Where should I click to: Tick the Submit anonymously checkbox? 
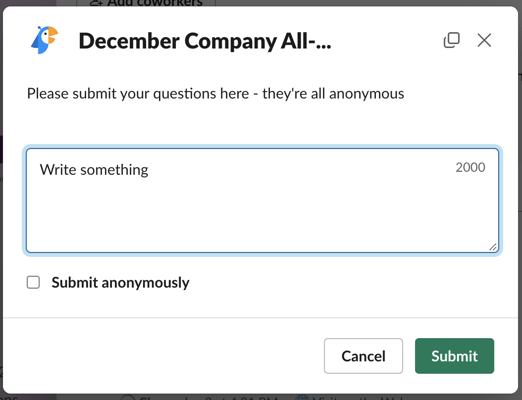point(33,282)
